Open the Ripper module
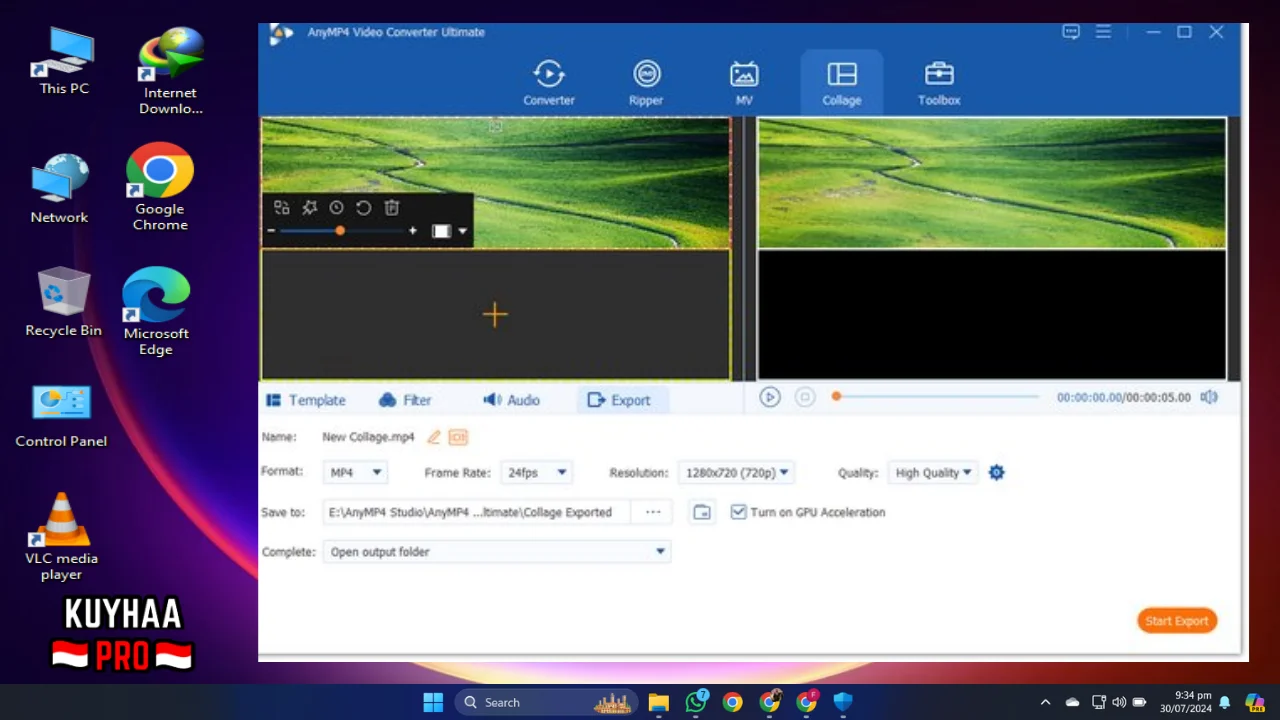Viewport: 1280px width, 720px height. click(x=646, y=83)
